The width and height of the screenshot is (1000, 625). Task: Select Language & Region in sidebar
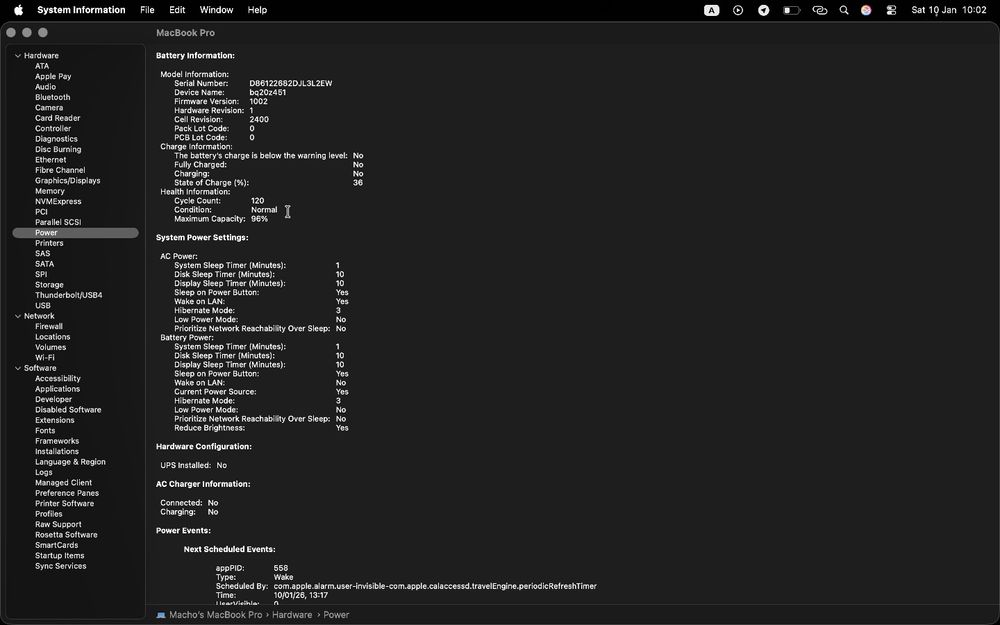[70, 462]
